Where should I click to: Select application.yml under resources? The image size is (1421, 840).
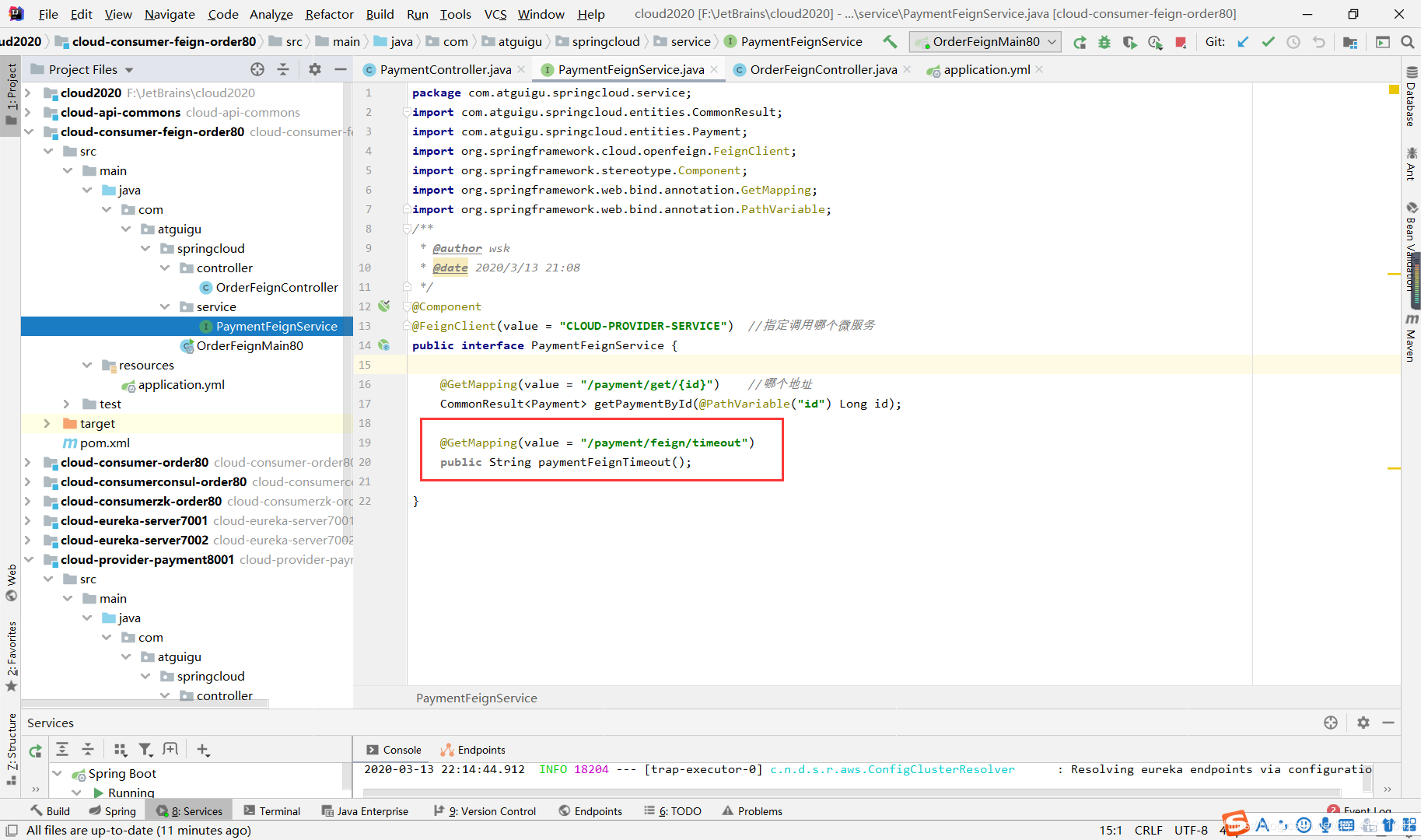point(181,384)
